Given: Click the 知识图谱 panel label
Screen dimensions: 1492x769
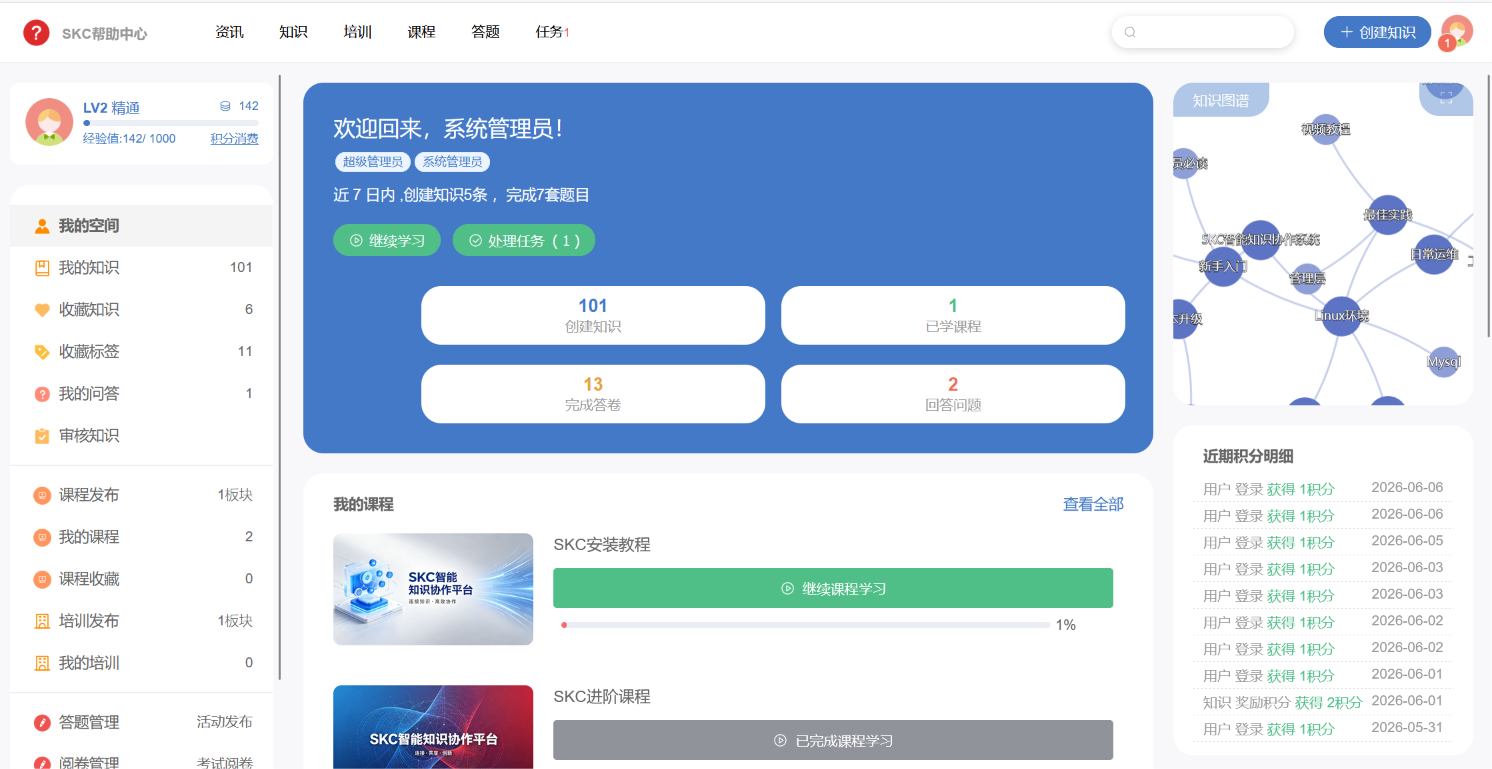Looking at the screenshot, I should coord(1221,100).
